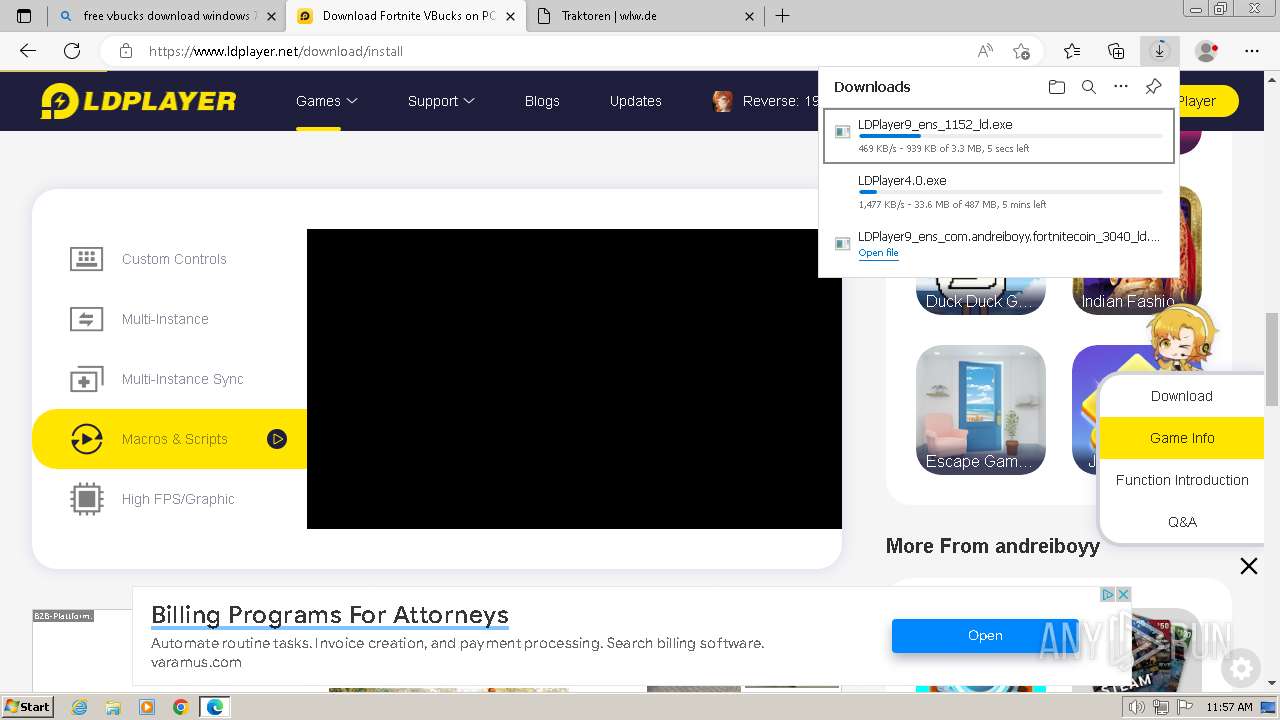
Task: Select LDPlayer4.0.exe download entry
Action: click(x=998, y=191)
